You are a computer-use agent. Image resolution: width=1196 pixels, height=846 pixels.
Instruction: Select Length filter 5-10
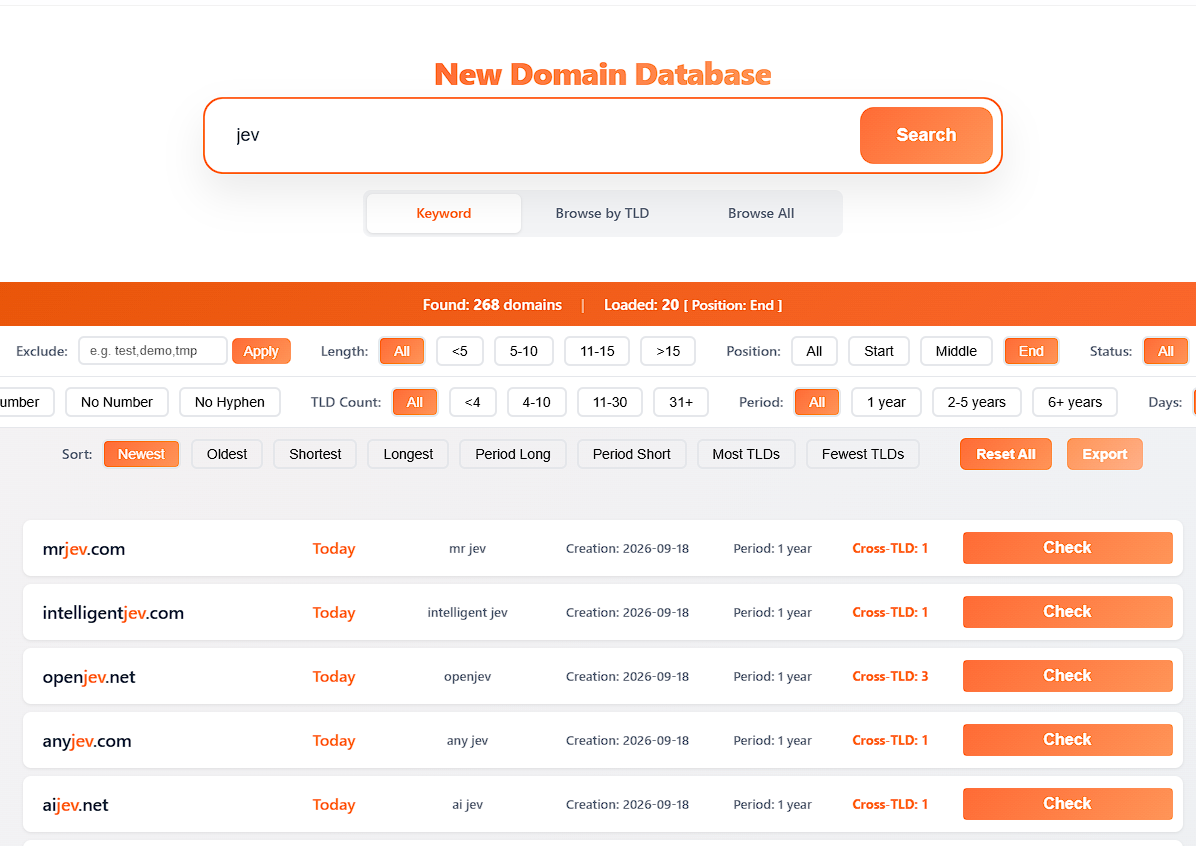tap(523, 351)
